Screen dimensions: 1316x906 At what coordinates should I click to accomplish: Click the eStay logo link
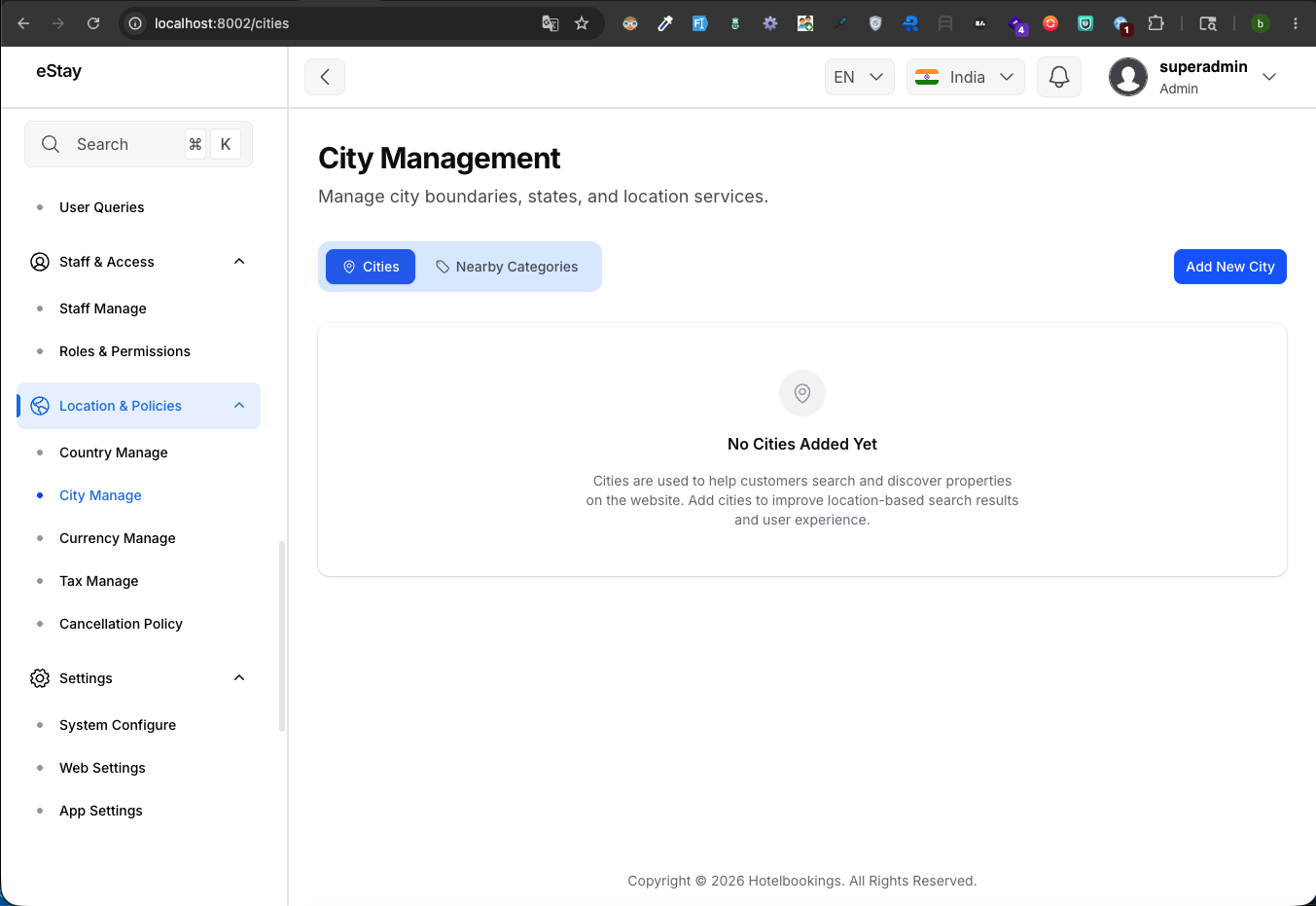[x=58, y=71]
